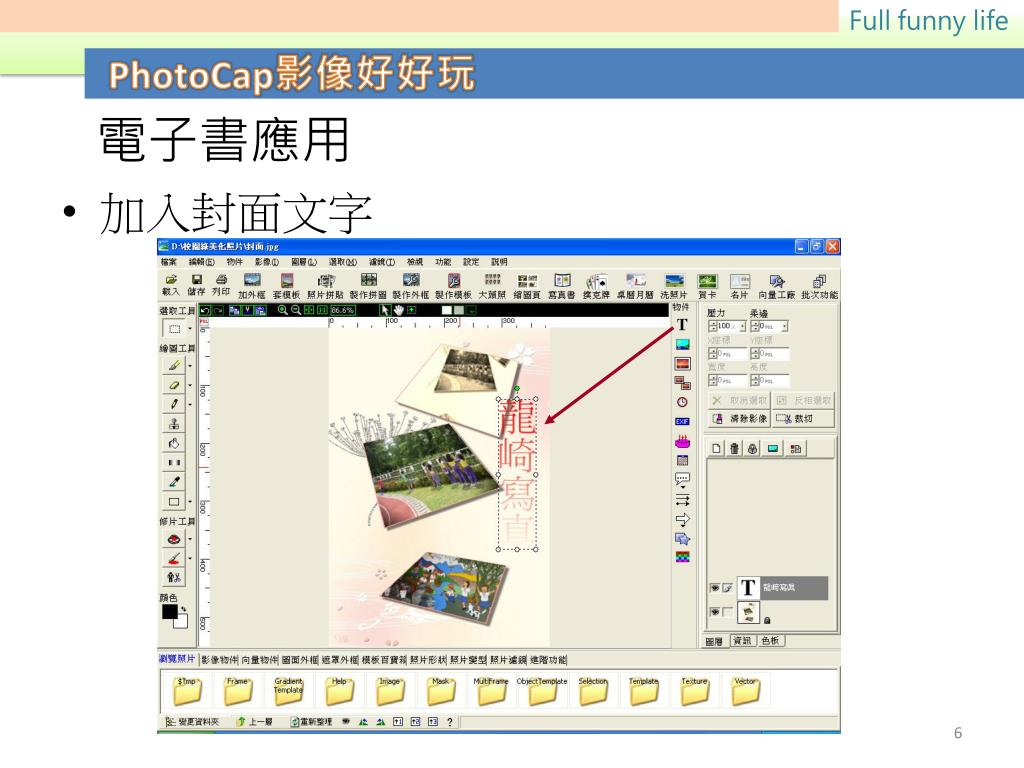Viewport: 1024px width, 768px height.
Task: Open the 檔案 menu
Action: [168, 262]
